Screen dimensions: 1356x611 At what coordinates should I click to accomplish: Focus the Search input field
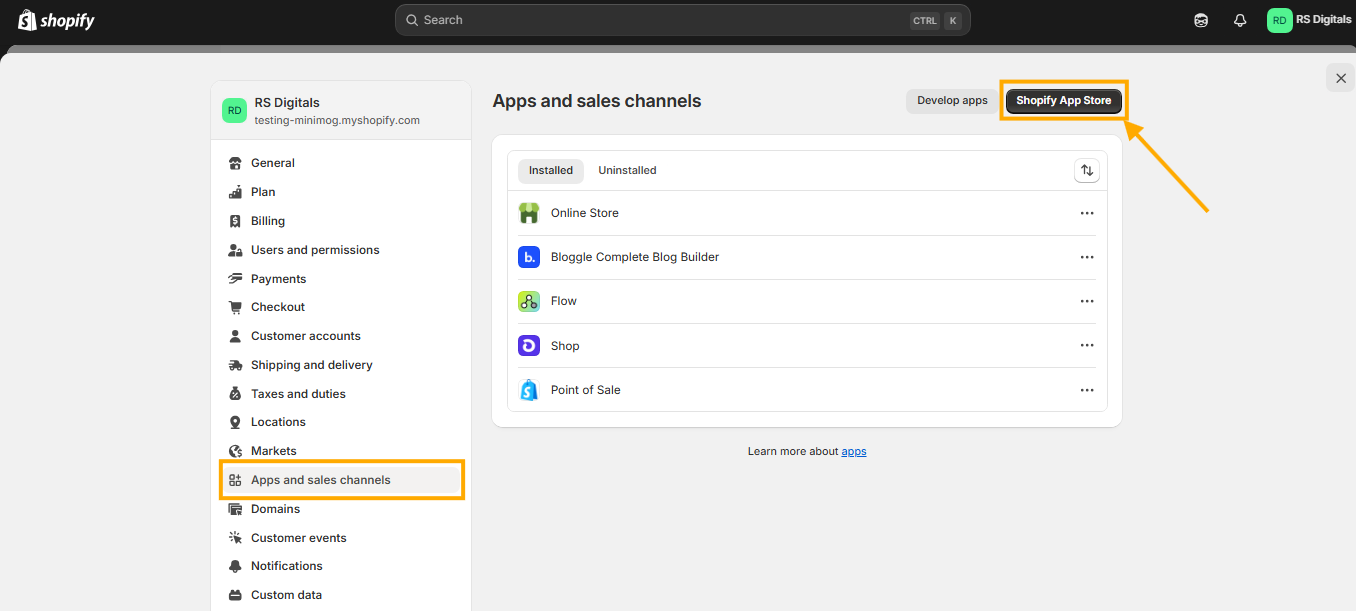(x=683, y=20)
